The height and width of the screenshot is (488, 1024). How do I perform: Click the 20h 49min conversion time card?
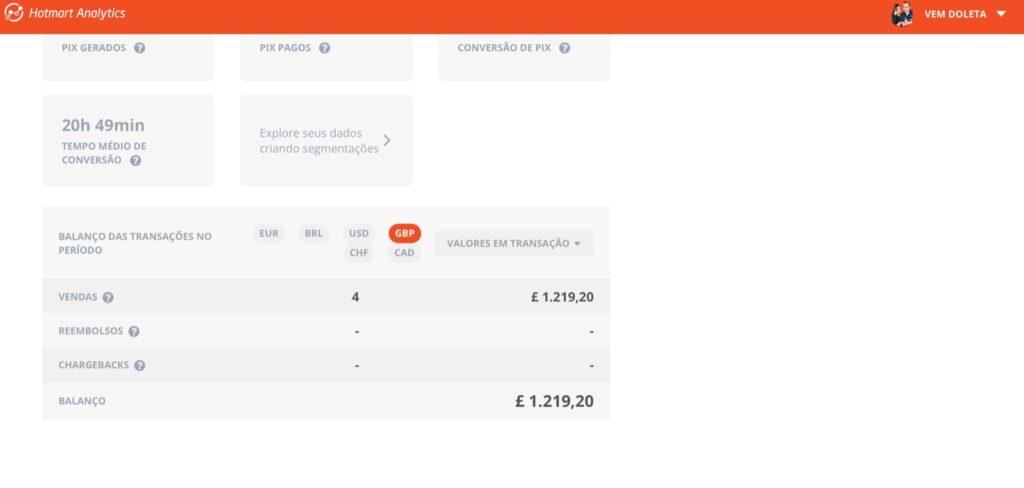point(128,140)
